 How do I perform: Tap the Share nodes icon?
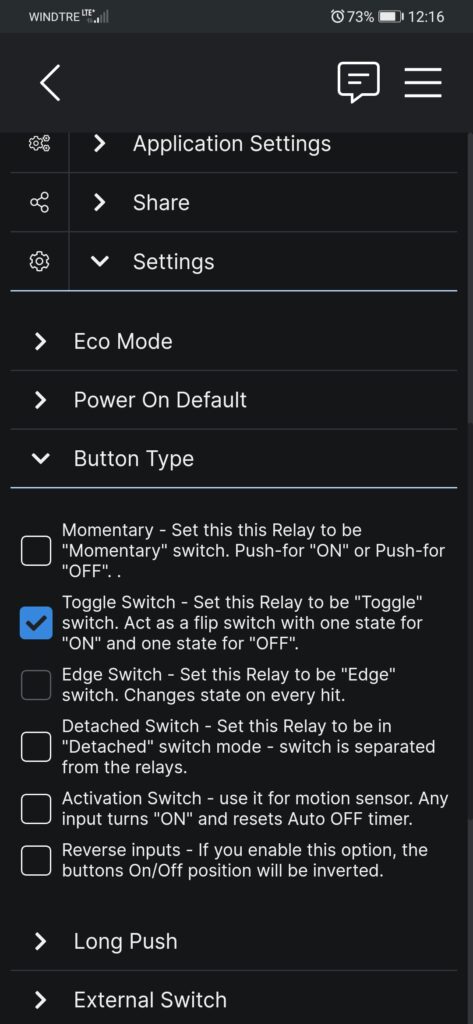click(40, 202)
